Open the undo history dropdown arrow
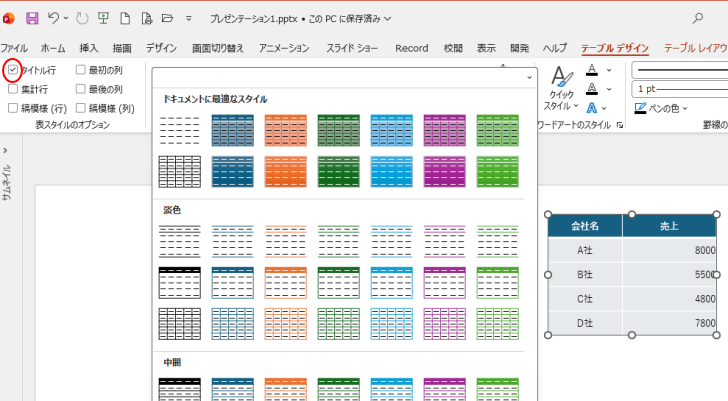The height and width of the screenshot is (401, 728). pos(66,19)
